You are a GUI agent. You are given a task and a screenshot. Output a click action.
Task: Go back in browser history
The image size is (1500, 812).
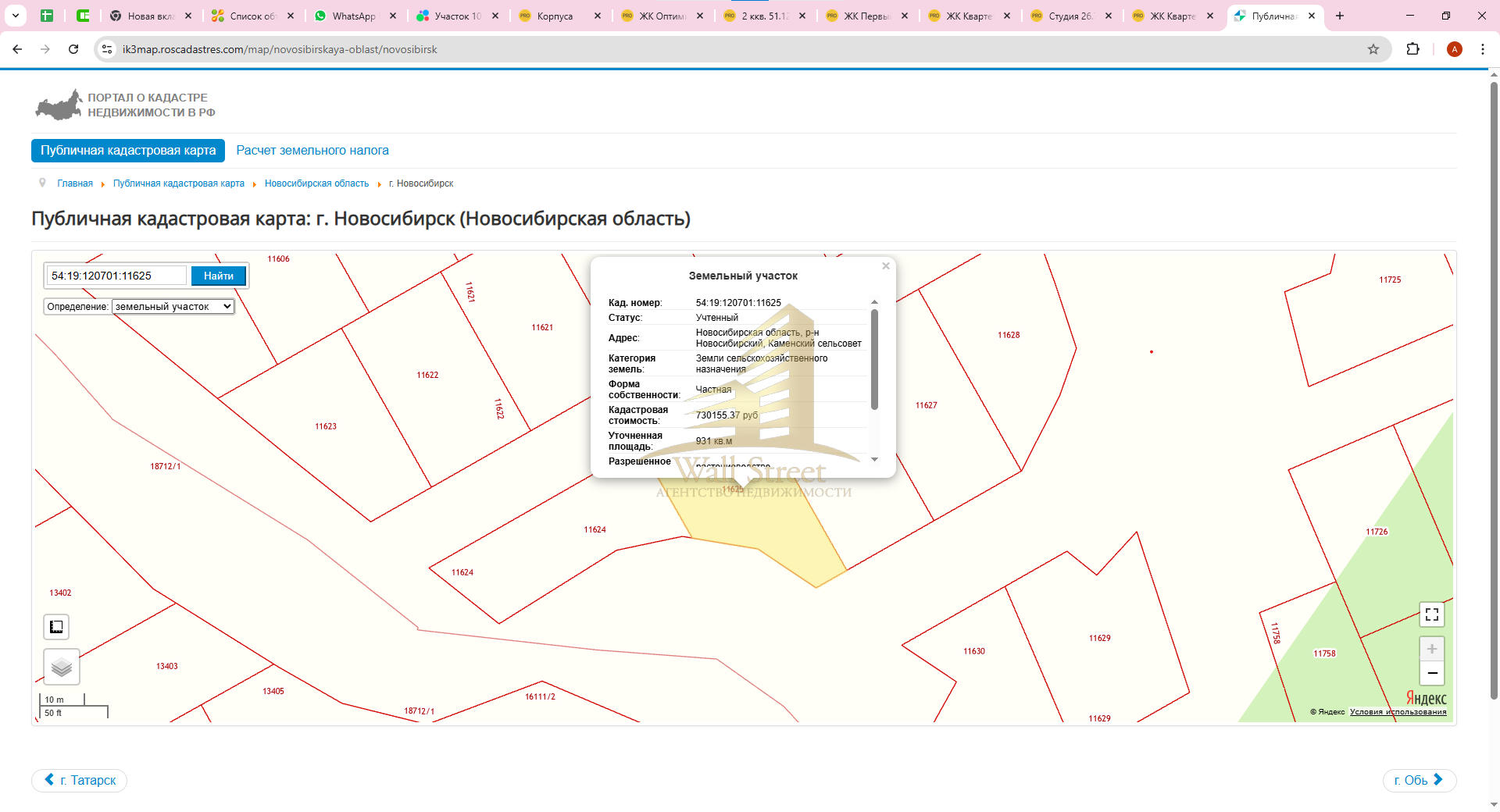pyautogui.click(x=17, y=49)
